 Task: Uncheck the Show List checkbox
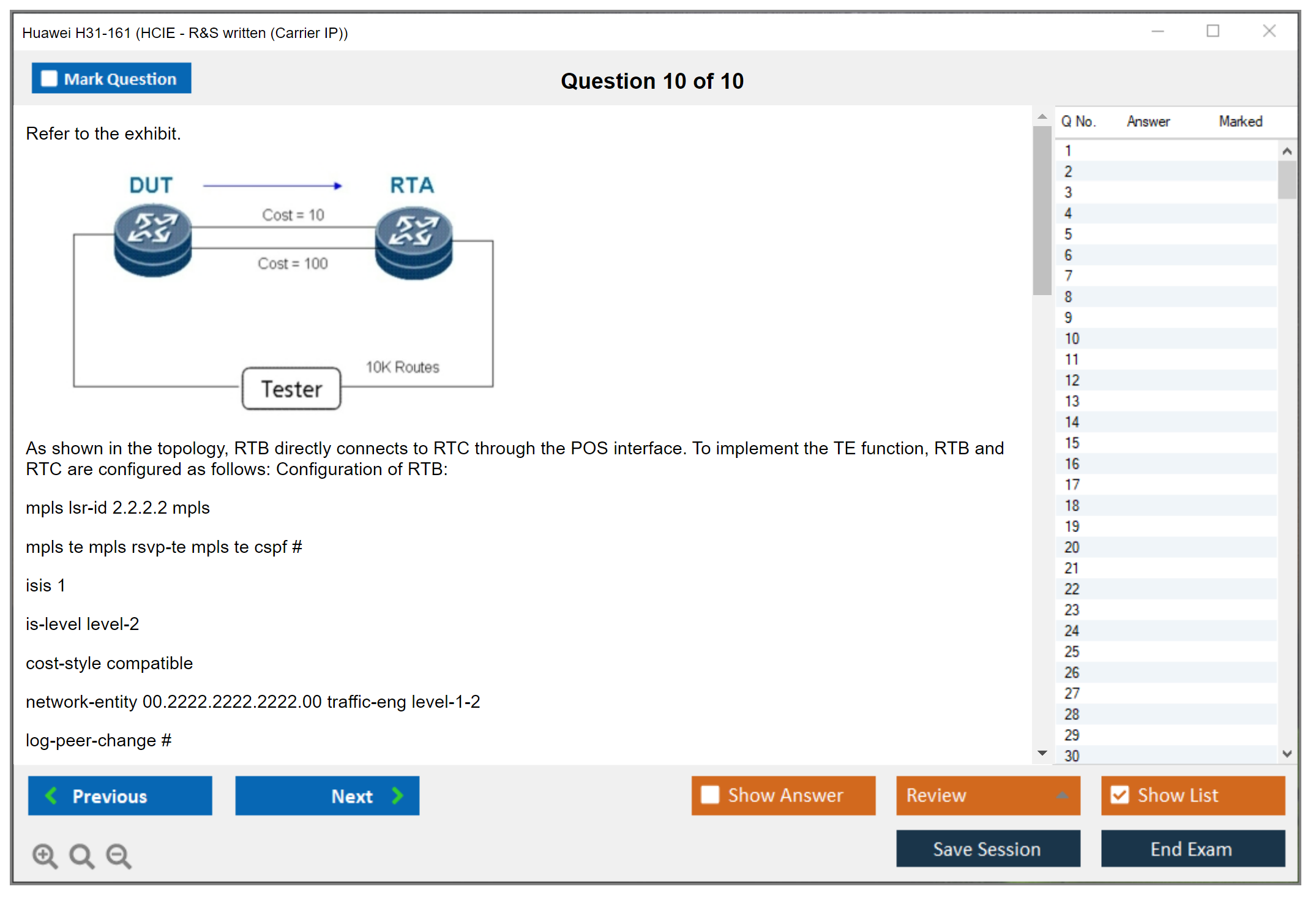click(x=1120, y=795)
